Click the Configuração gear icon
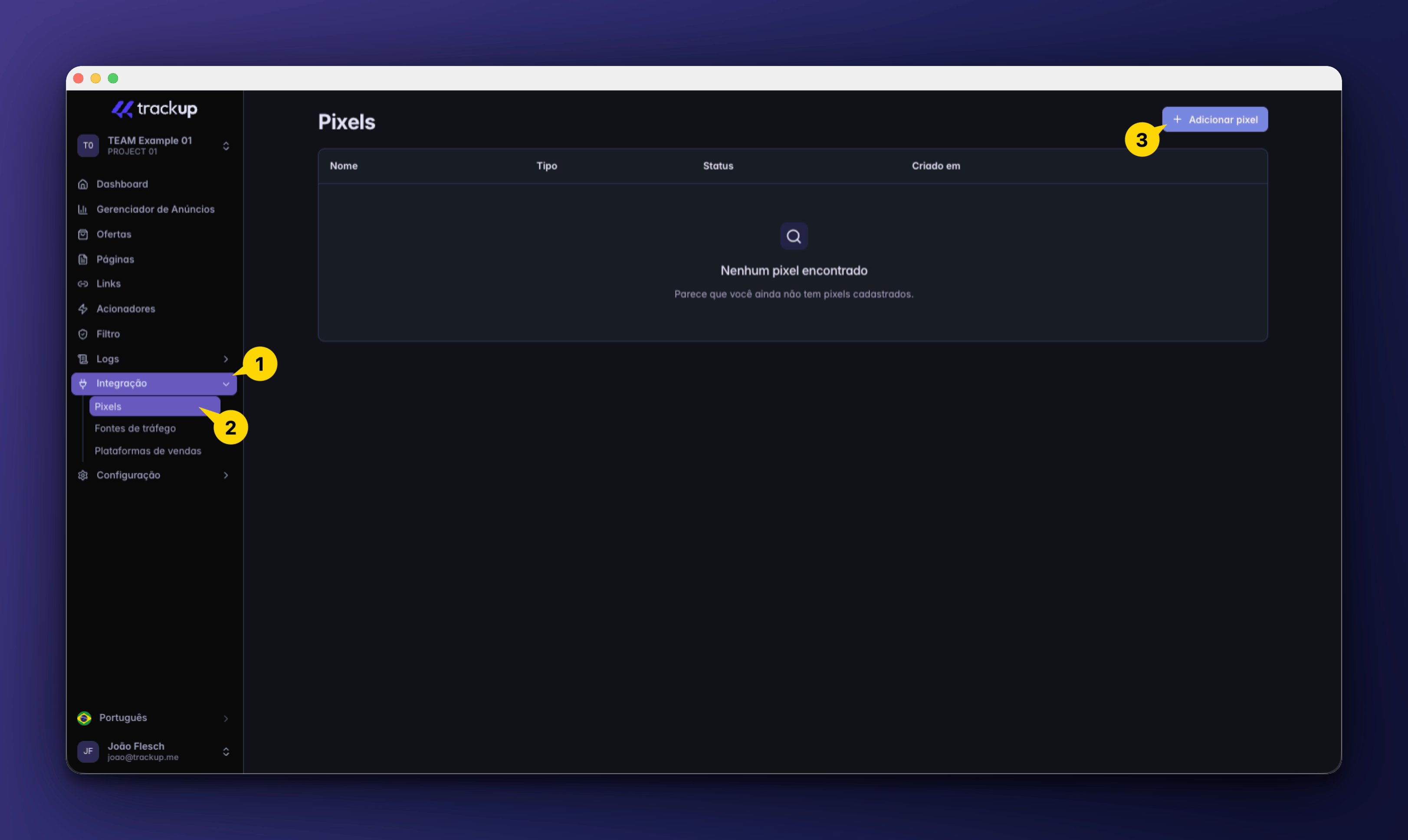 83,475
